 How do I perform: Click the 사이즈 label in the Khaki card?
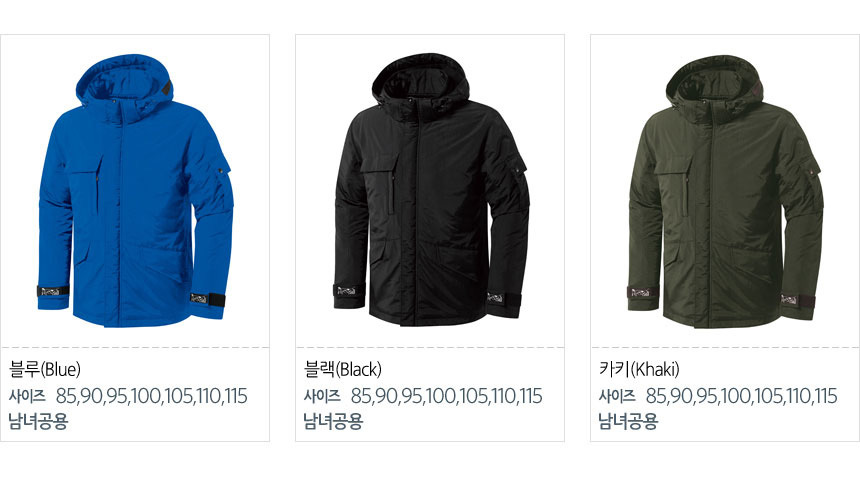tap(618, 396)
